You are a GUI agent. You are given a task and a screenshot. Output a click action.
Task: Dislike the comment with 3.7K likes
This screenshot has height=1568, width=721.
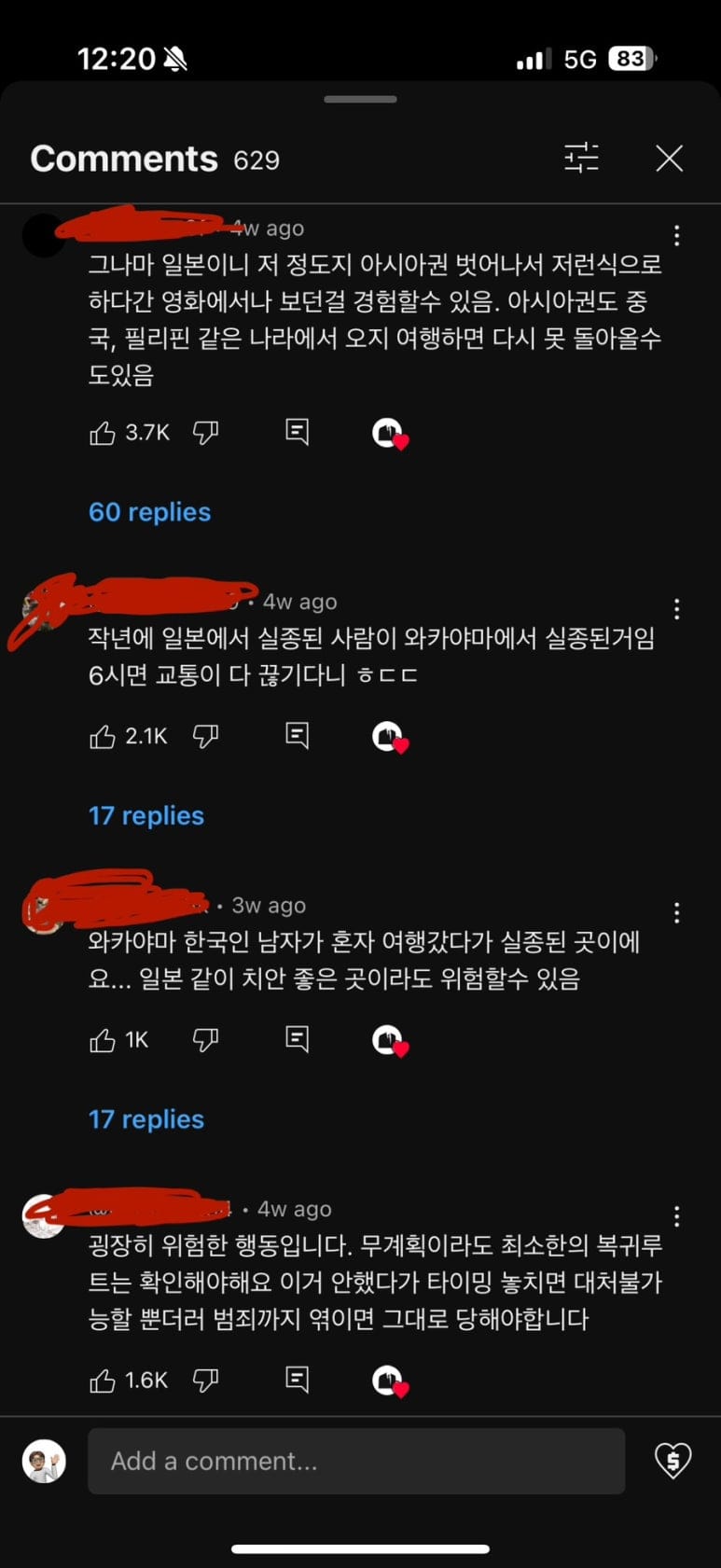205,433
